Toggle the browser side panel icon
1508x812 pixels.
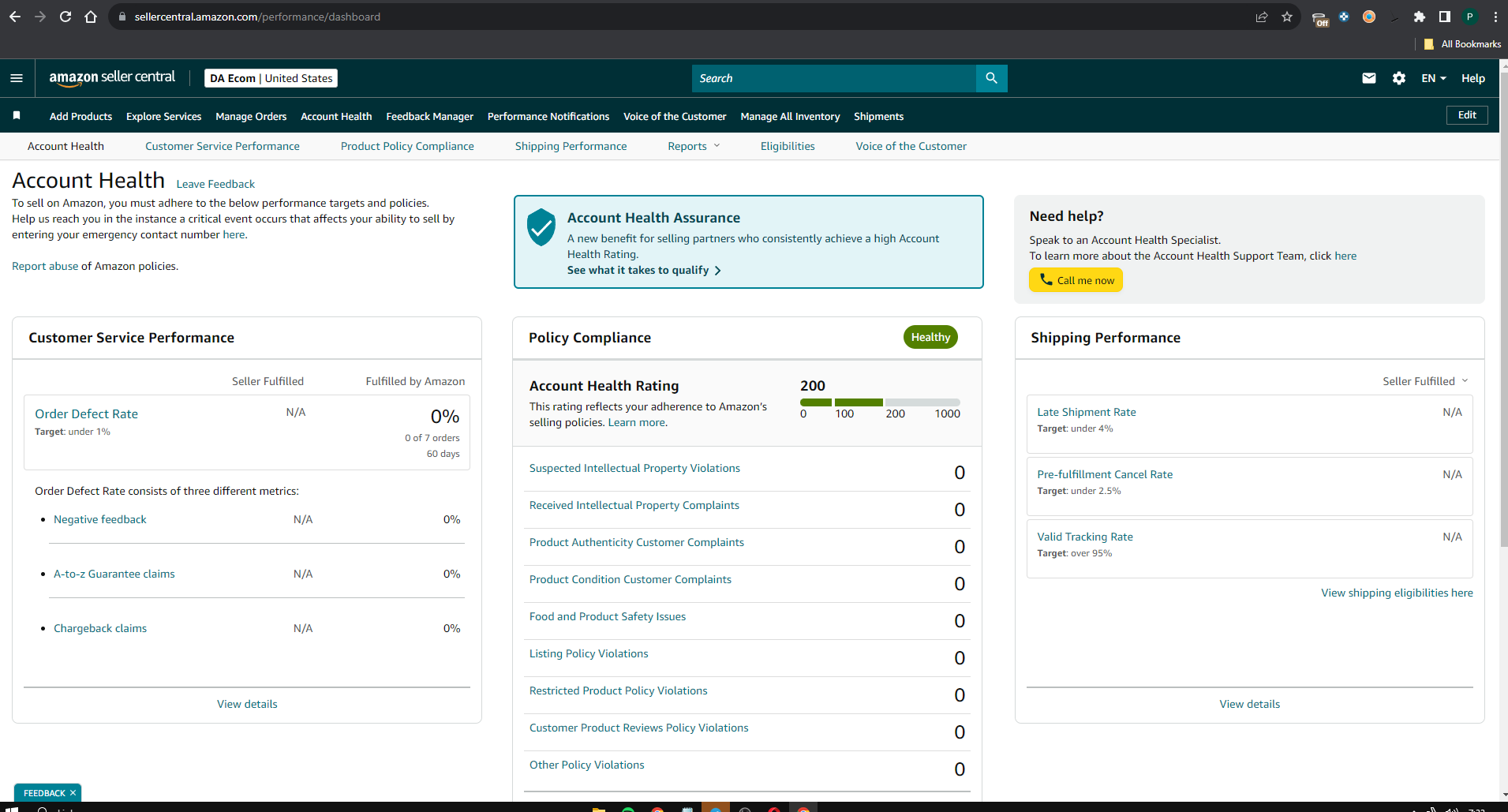click(x=1445, y=17)
